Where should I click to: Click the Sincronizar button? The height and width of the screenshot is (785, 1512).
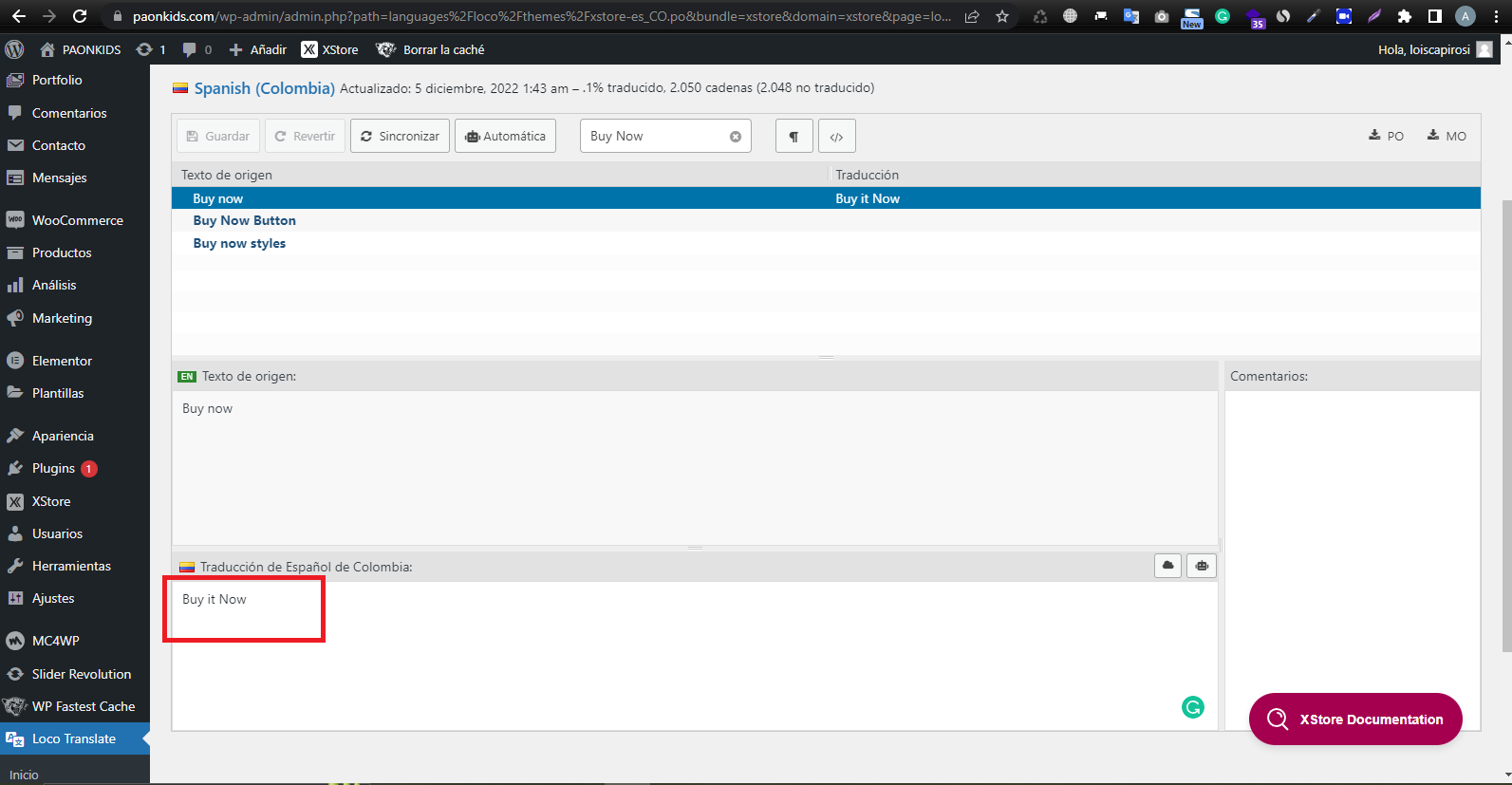pyautogui.click(x=400, y=136)
